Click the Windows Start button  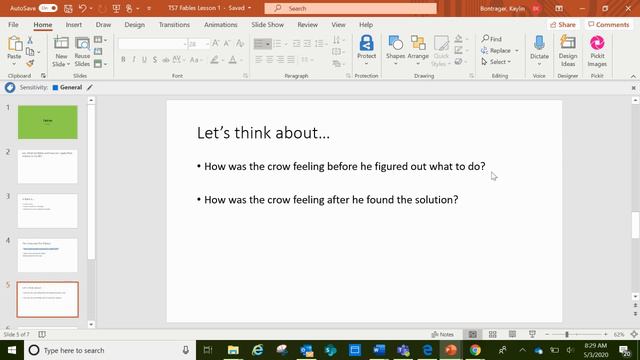point(12,350)
